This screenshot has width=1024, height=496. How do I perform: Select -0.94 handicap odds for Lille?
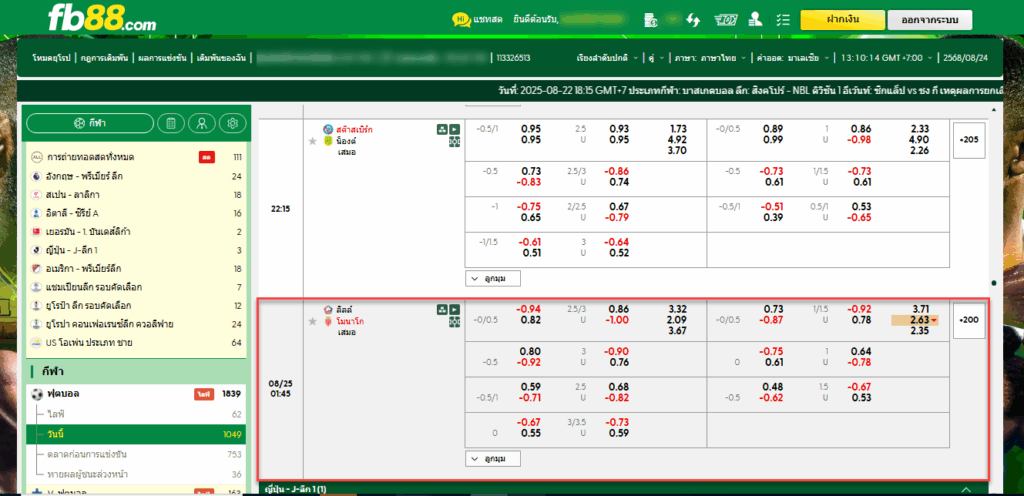(528, 309)
